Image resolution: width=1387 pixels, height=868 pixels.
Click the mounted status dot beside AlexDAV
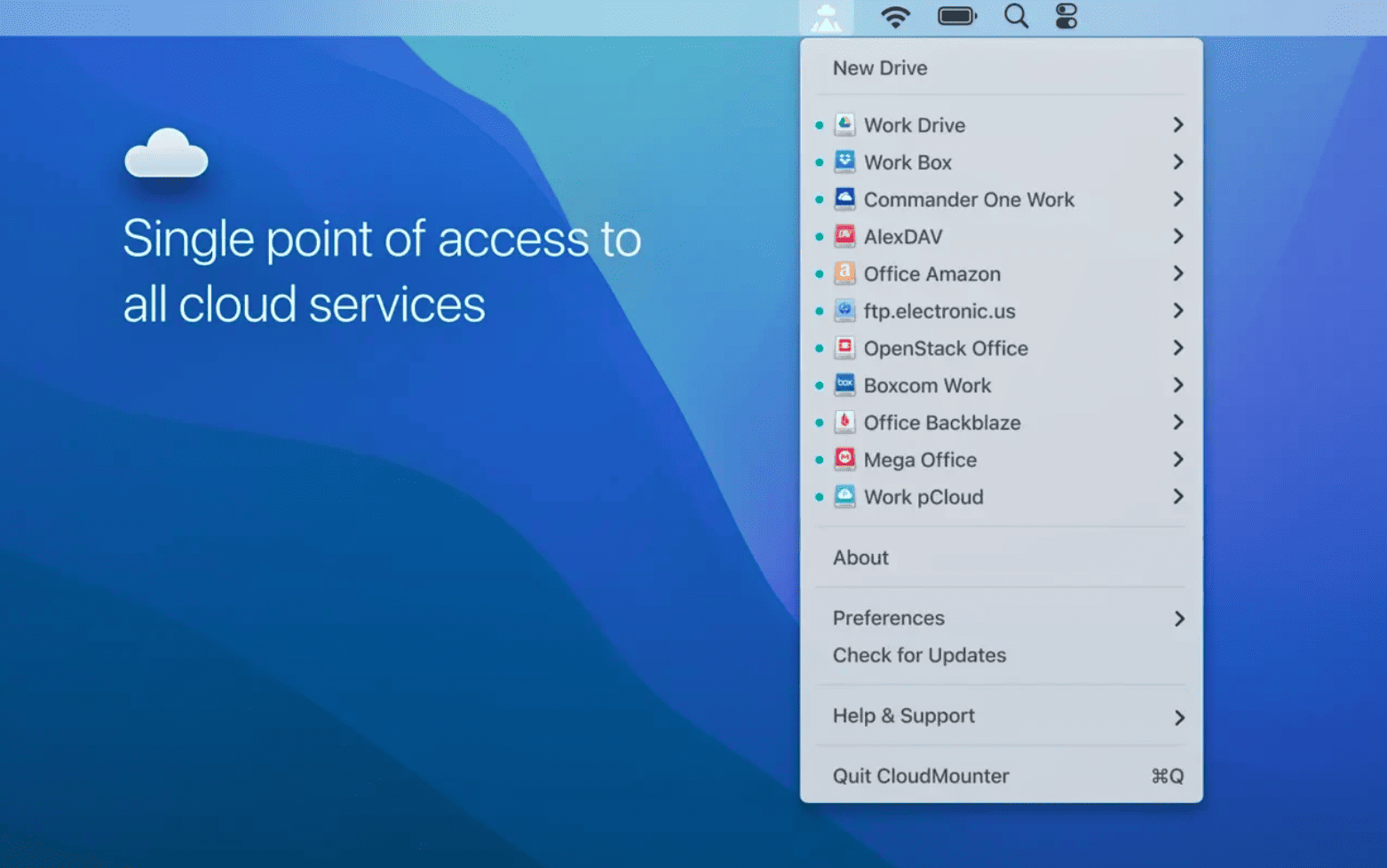pos(819,237)
